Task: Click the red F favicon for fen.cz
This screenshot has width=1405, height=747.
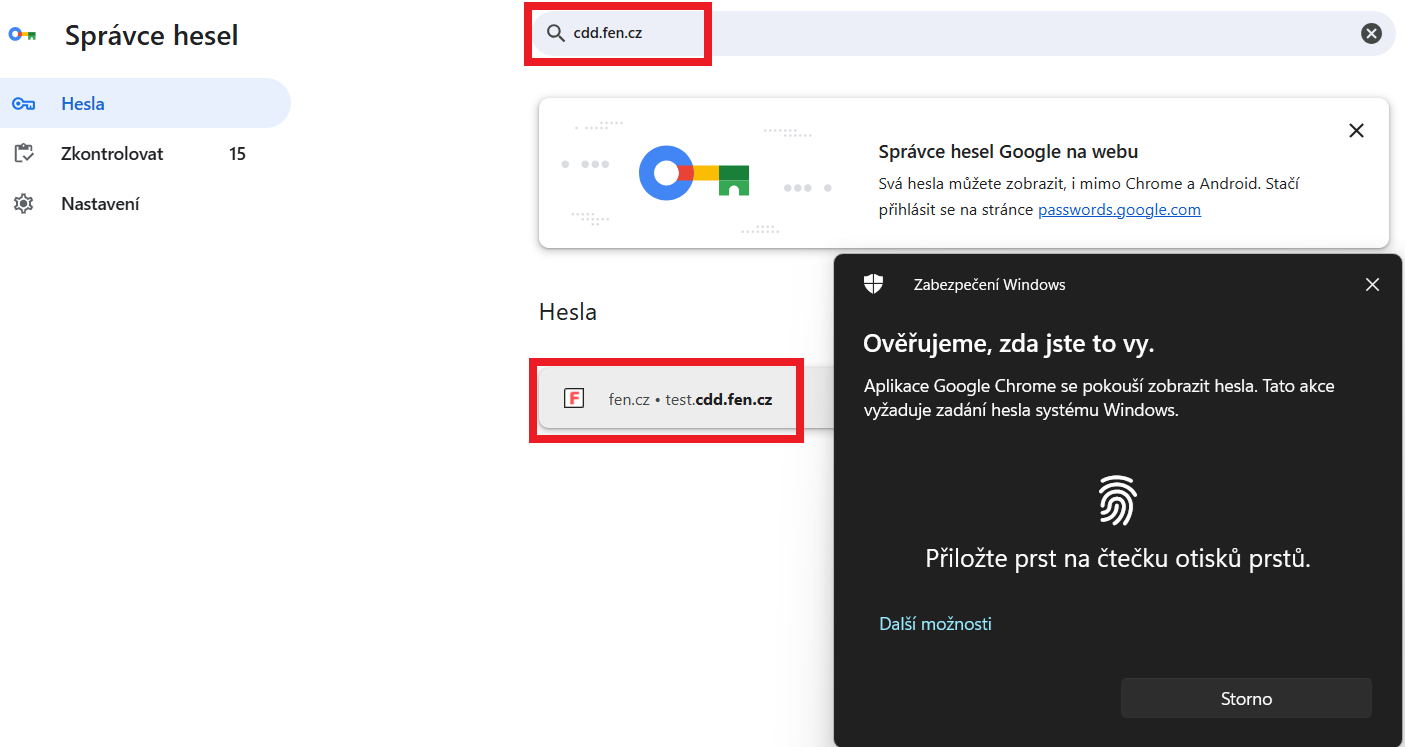Action: 574,399
